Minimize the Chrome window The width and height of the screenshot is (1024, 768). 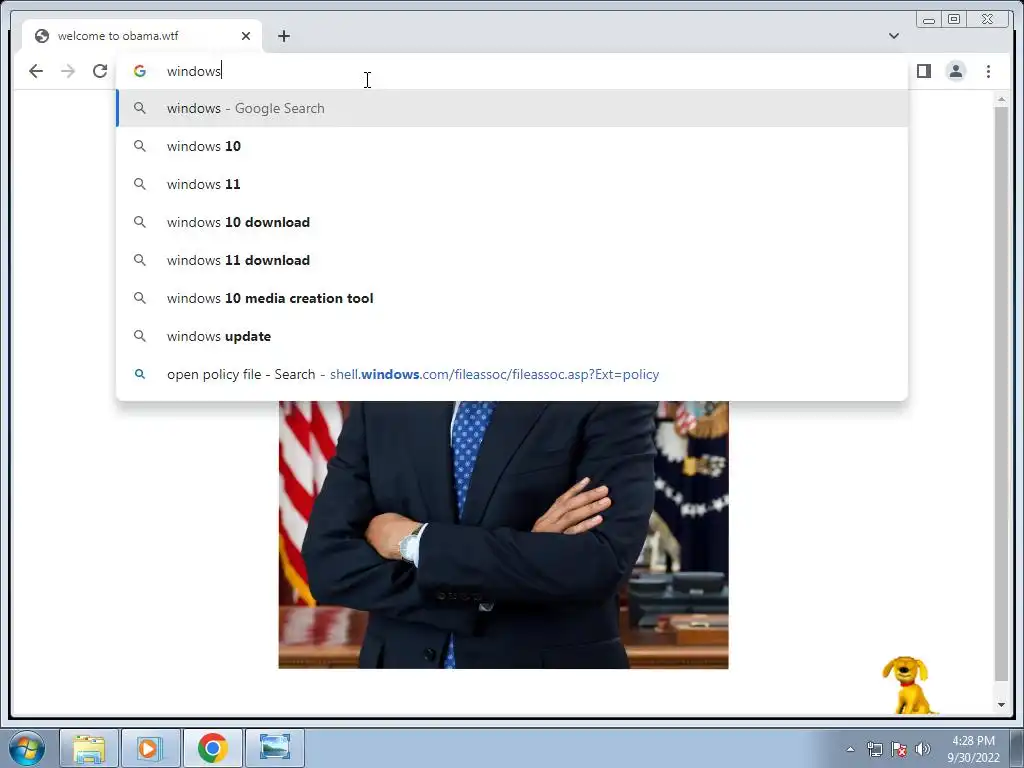pos(929,20)
